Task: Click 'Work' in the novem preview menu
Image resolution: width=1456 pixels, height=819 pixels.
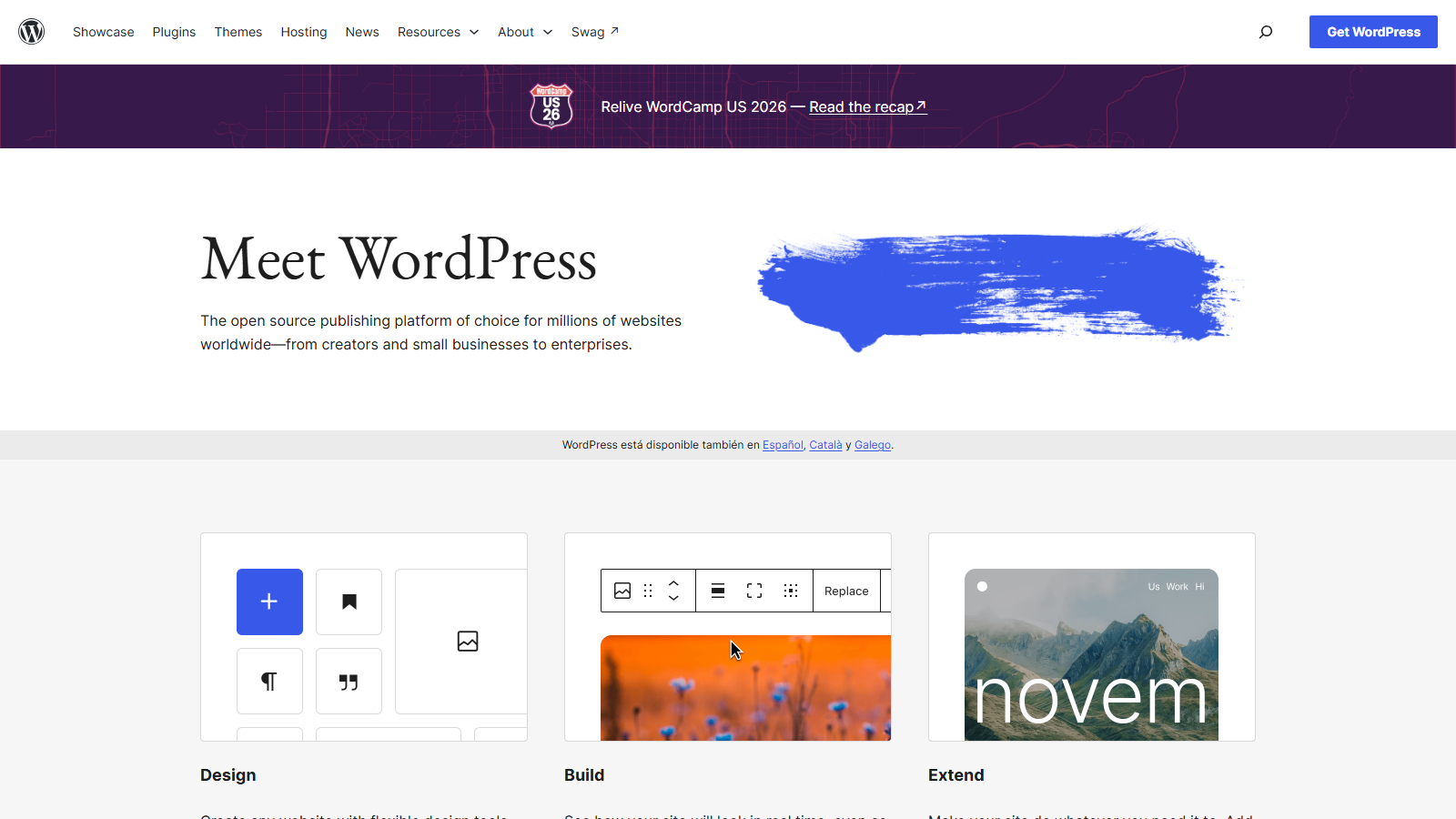Action: click(1178, 587)
